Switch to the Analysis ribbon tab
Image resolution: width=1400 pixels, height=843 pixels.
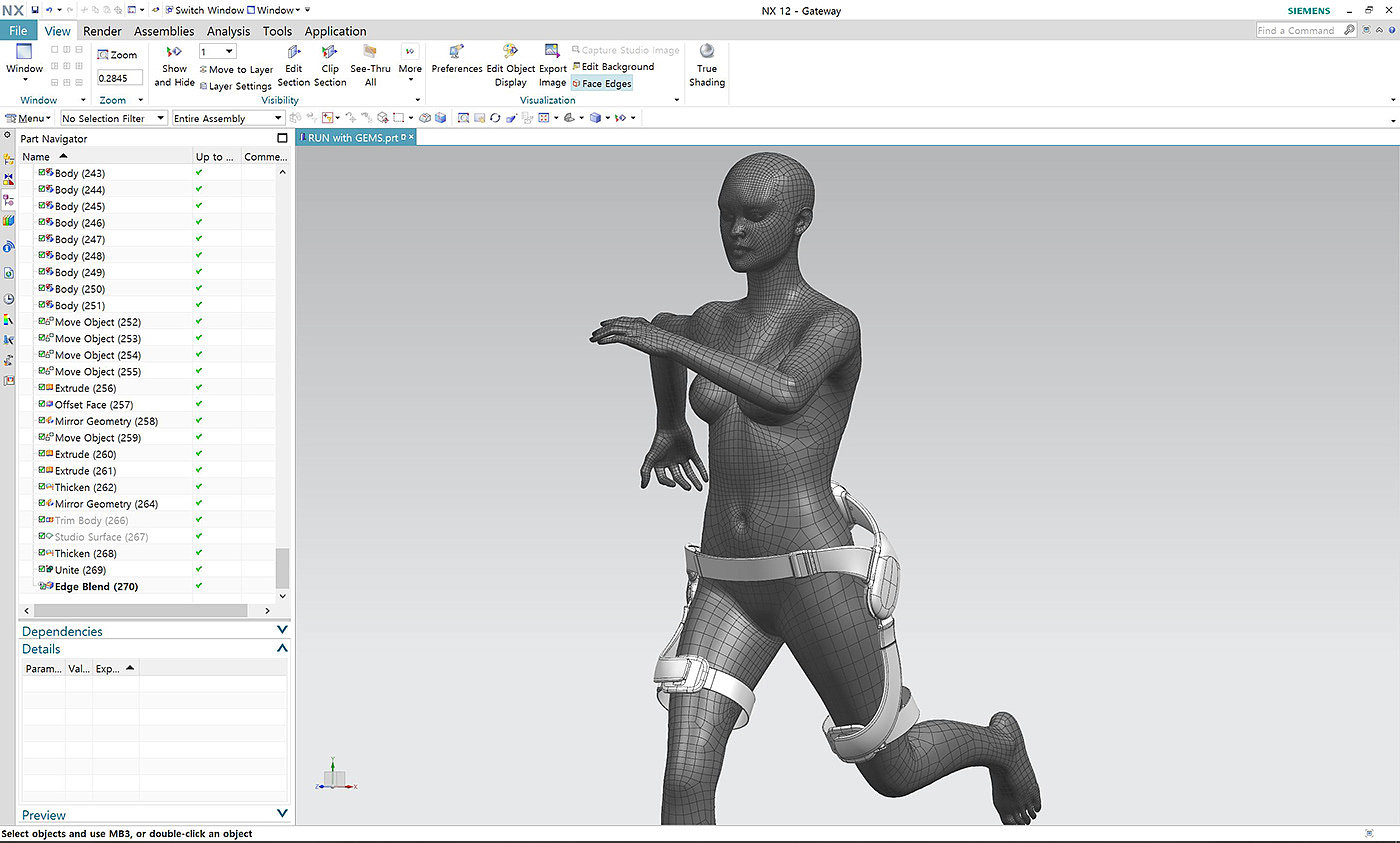(228, 31)
